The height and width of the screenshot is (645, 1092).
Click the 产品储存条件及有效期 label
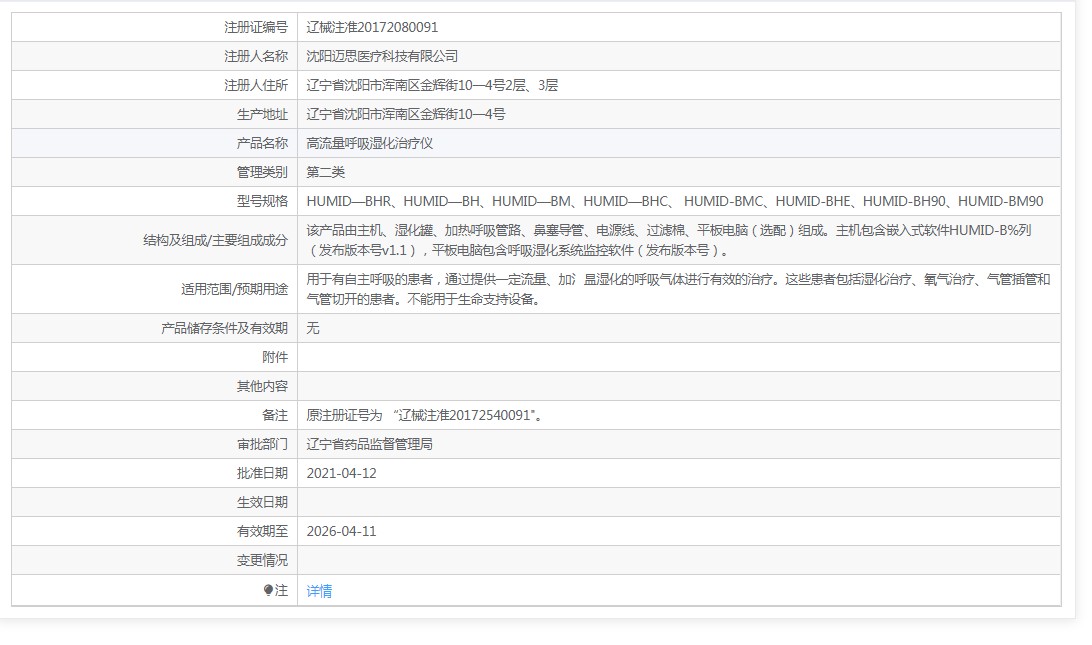click(x=224, y=328)
